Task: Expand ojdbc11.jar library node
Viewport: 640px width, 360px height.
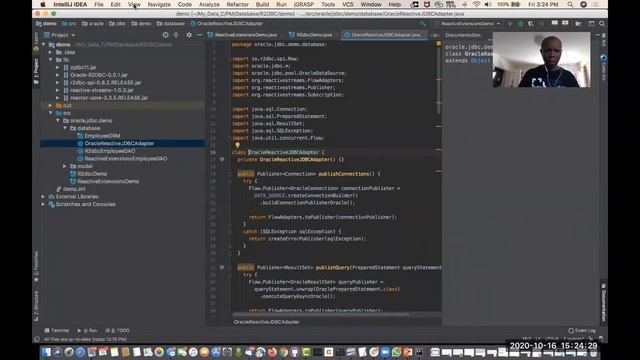Action: [x=58, y=67]
